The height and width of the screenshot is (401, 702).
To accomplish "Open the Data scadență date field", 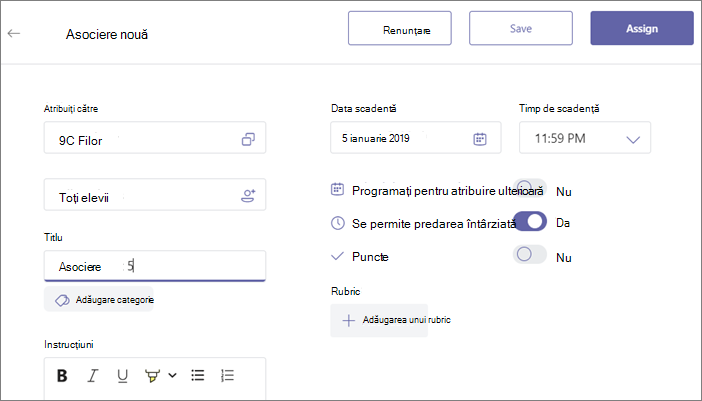I will 416,138.
